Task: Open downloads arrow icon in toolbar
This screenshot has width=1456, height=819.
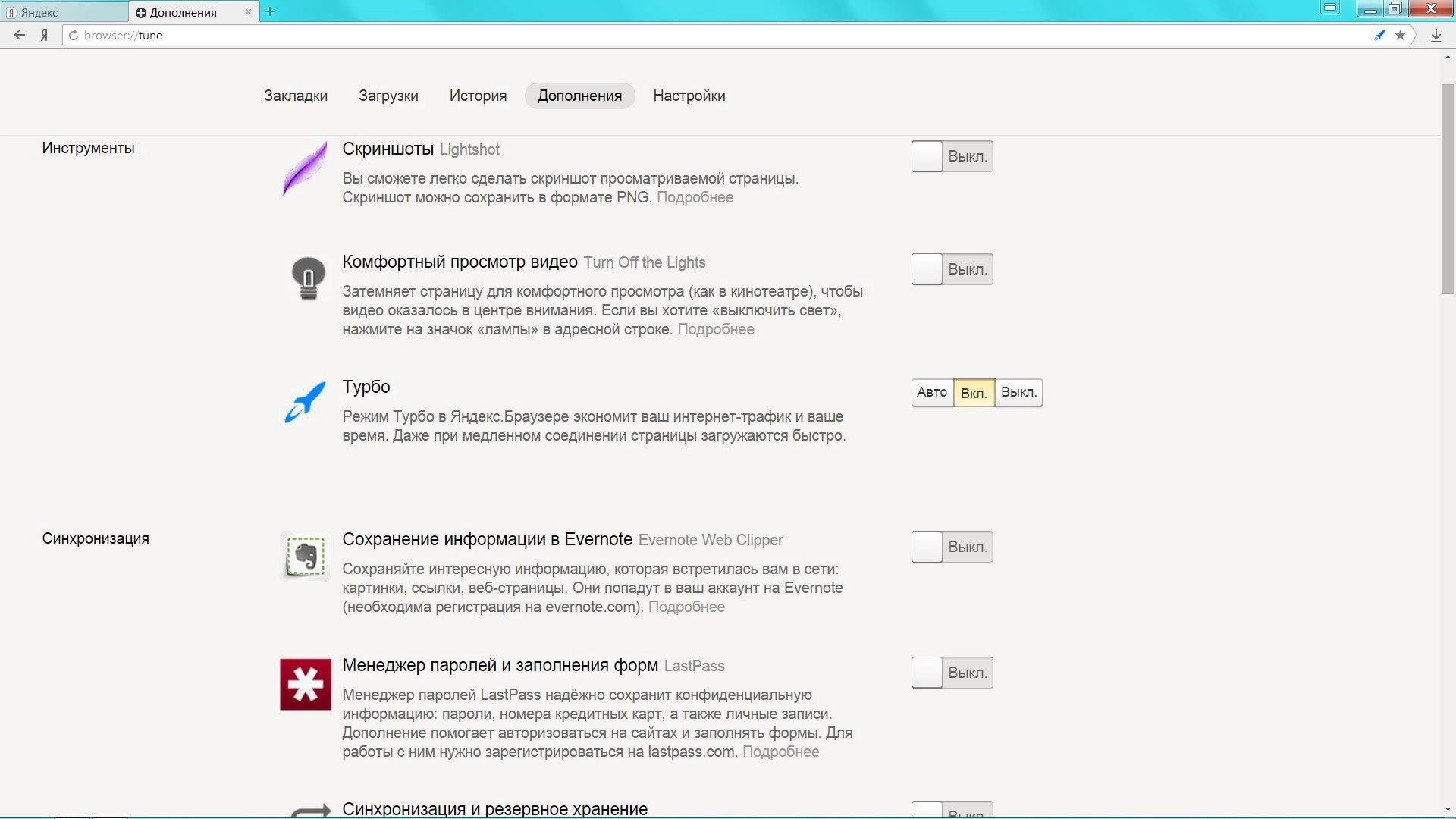Action: tap(1436, 35)
